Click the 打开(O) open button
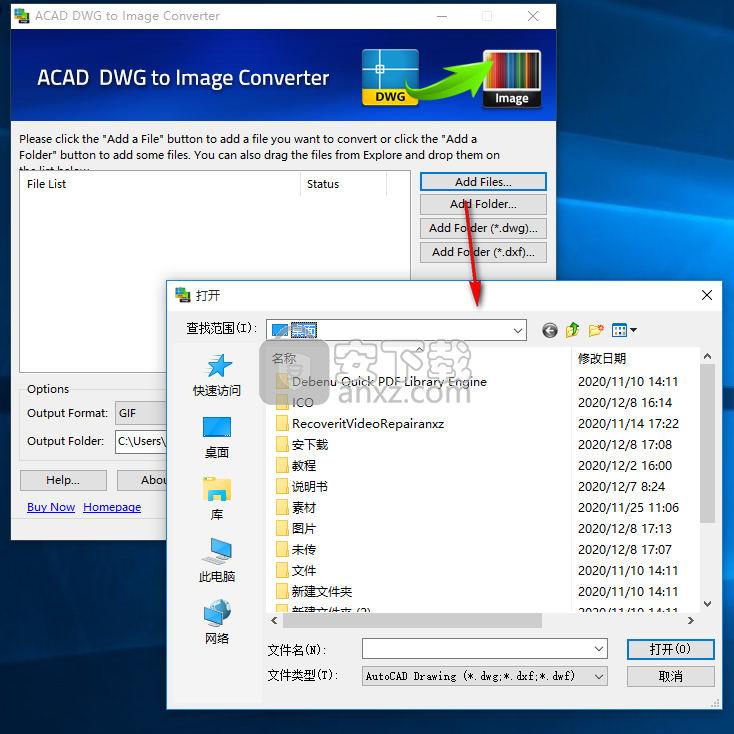Viewport: 734px width, 734px height. click(670, 649)
